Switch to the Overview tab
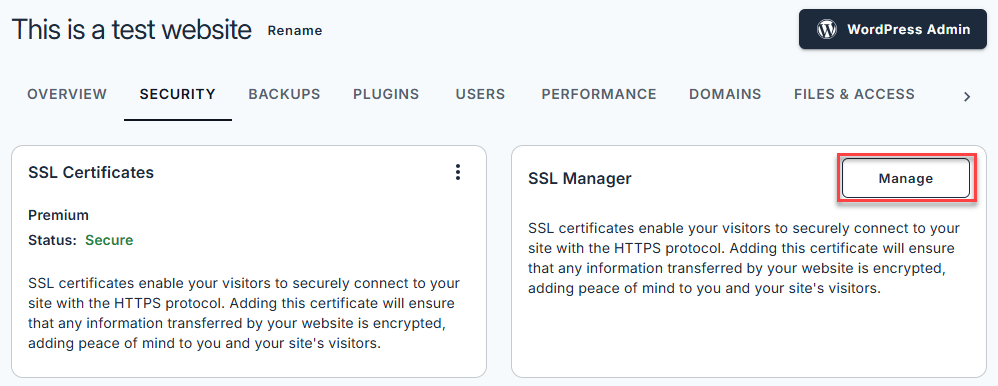The image size is (998, 386). 67,94
